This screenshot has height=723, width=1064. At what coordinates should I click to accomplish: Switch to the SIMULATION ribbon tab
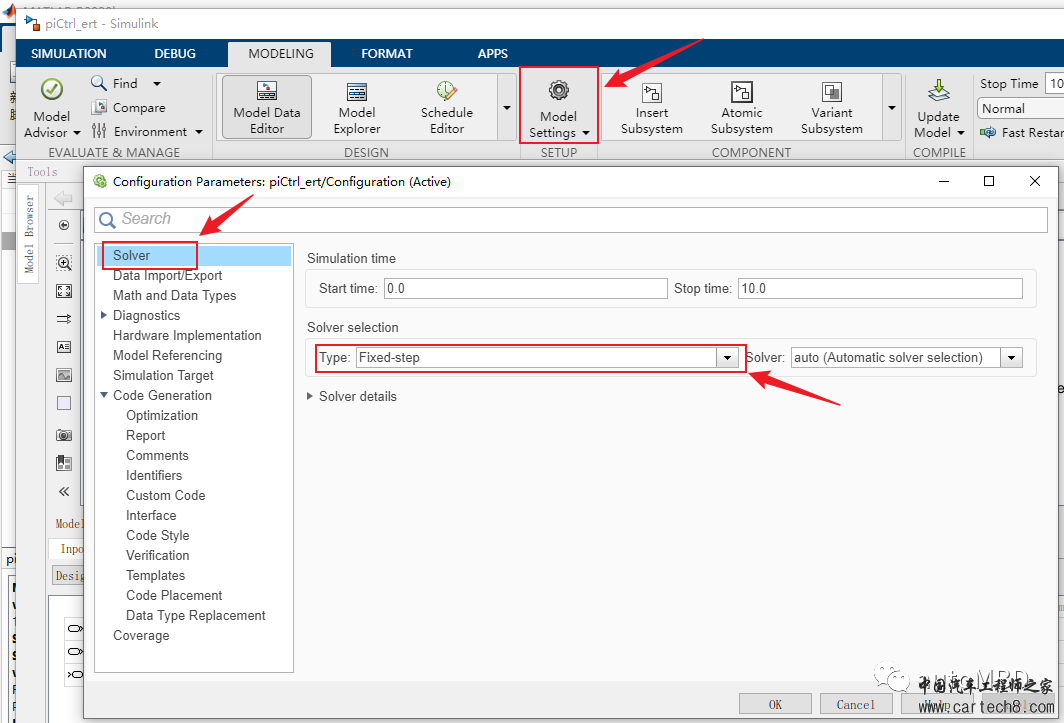click(69, 54)
